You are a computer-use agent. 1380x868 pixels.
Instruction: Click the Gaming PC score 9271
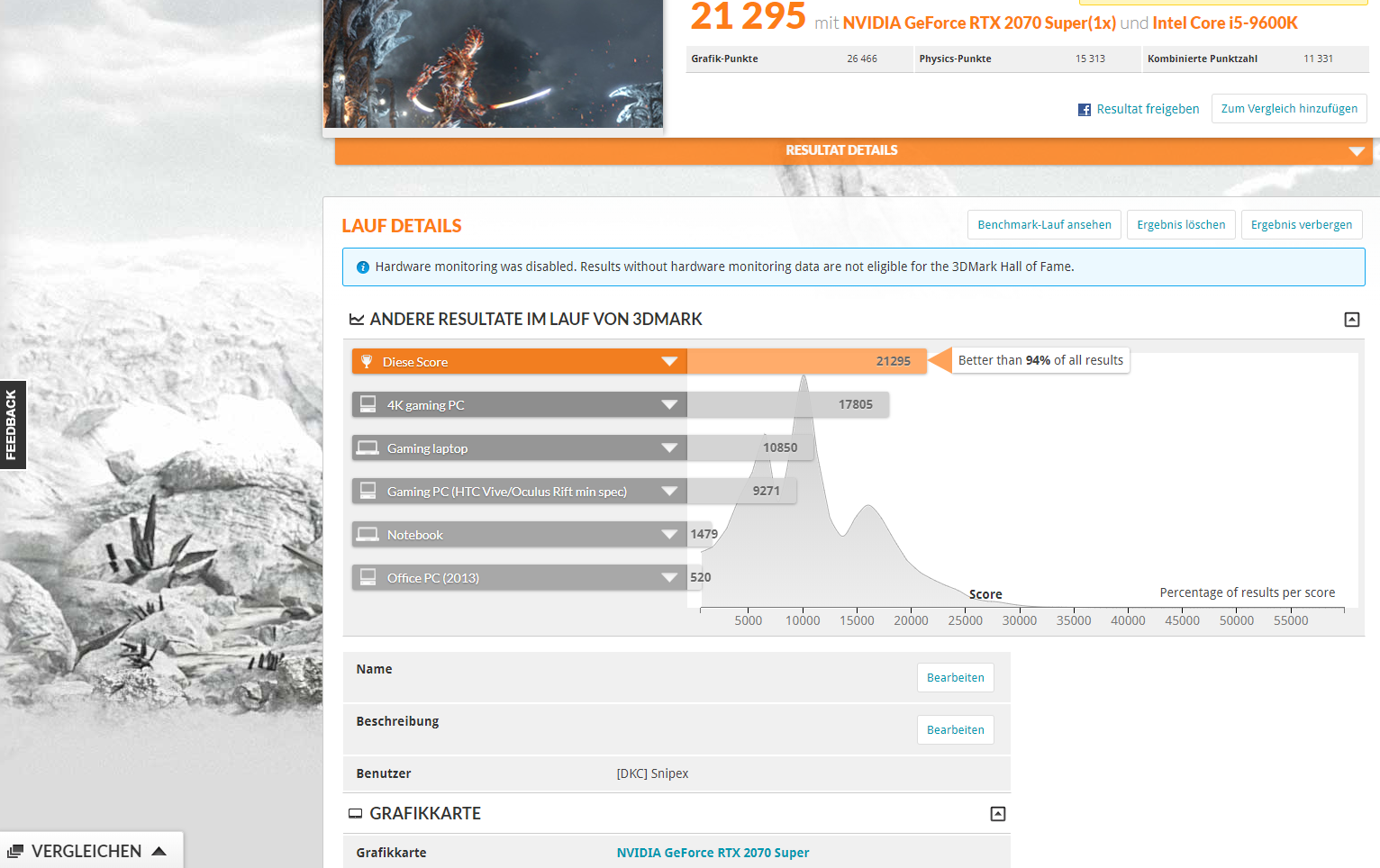coord(767,491)
